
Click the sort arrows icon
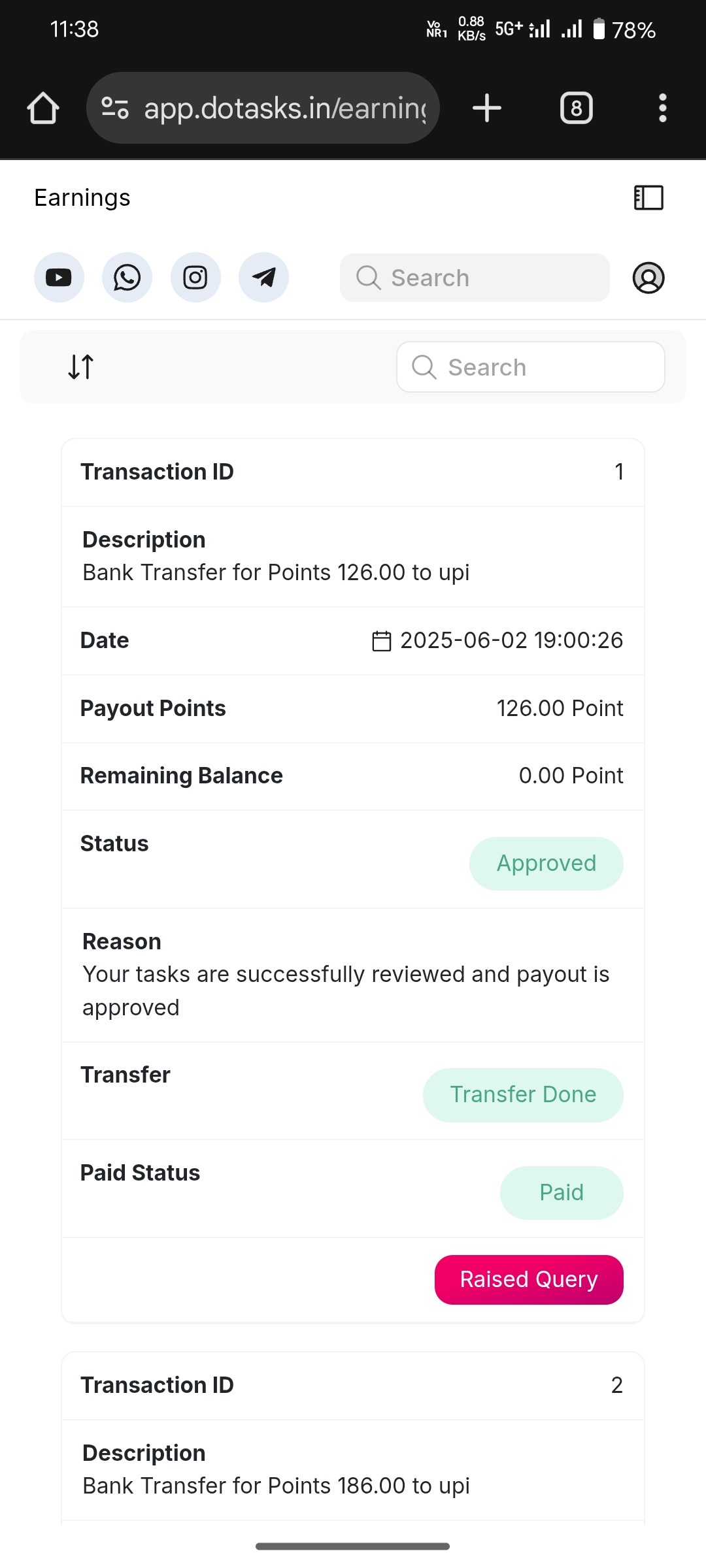[x=81, y=367]
